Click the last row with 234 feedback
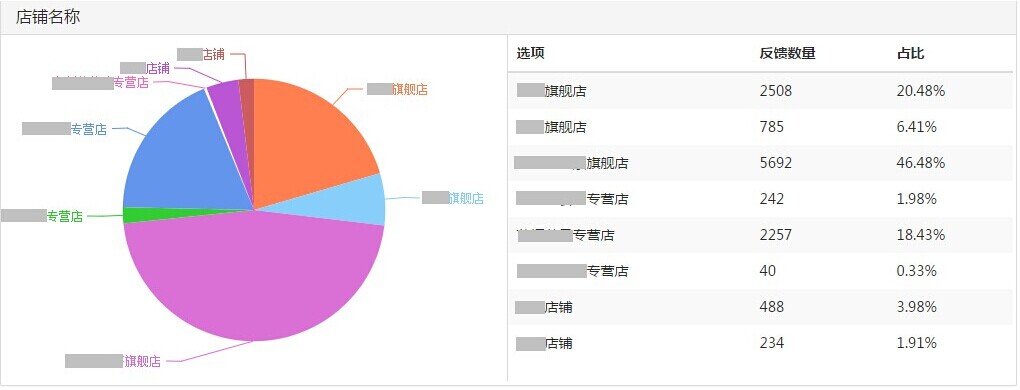Image resolution: width=1020 pixels, height=390 pixels. (x=760, y=343)
